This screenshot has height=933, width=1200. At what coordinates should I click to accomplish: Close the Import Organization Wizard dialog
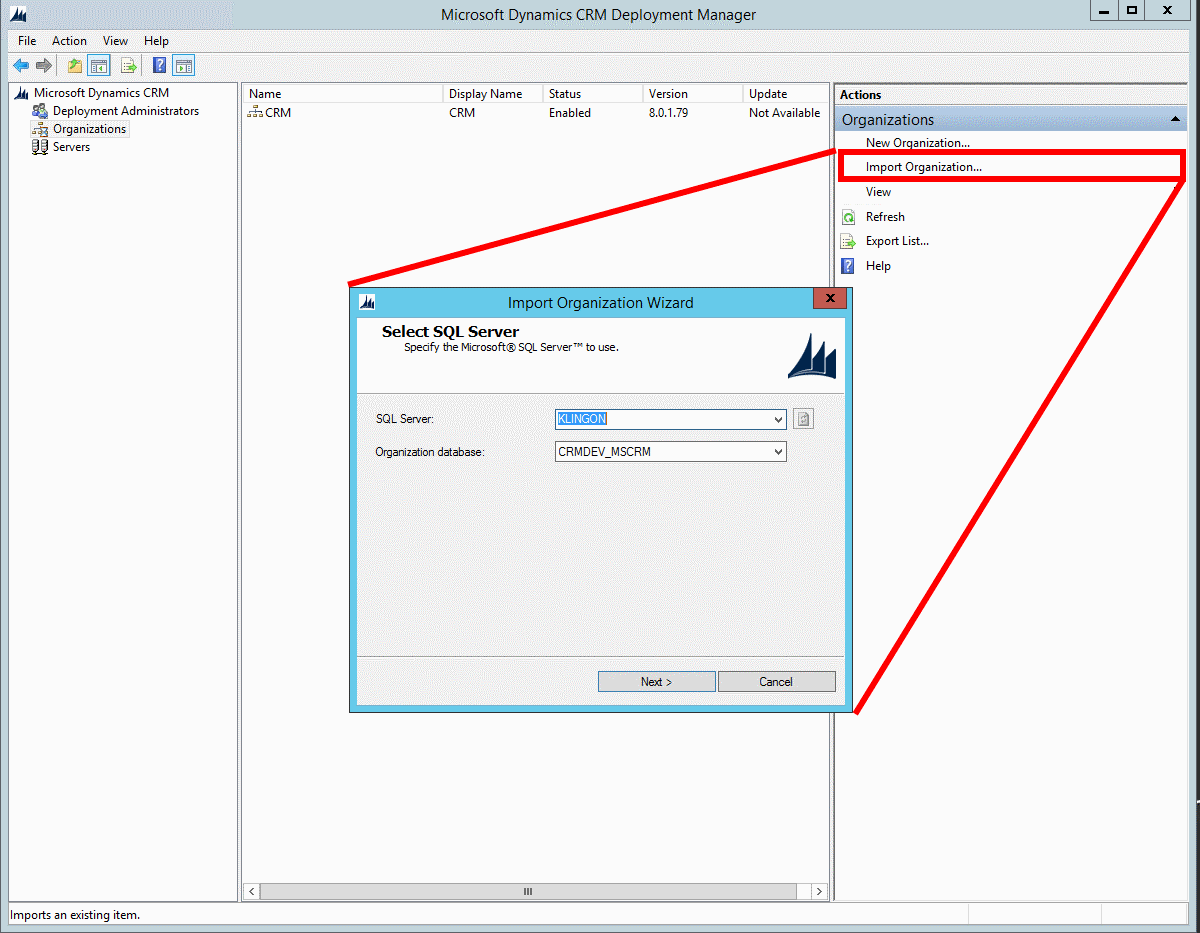click(830, 299)
